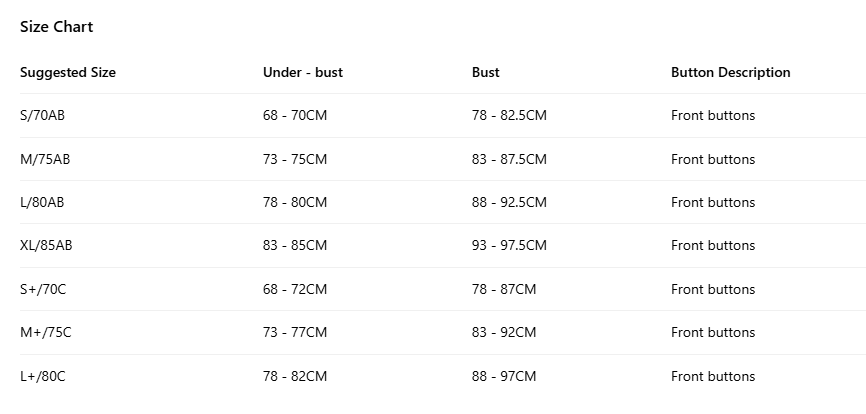Click the 93 - 97.5CM bust value

[509, 245]
